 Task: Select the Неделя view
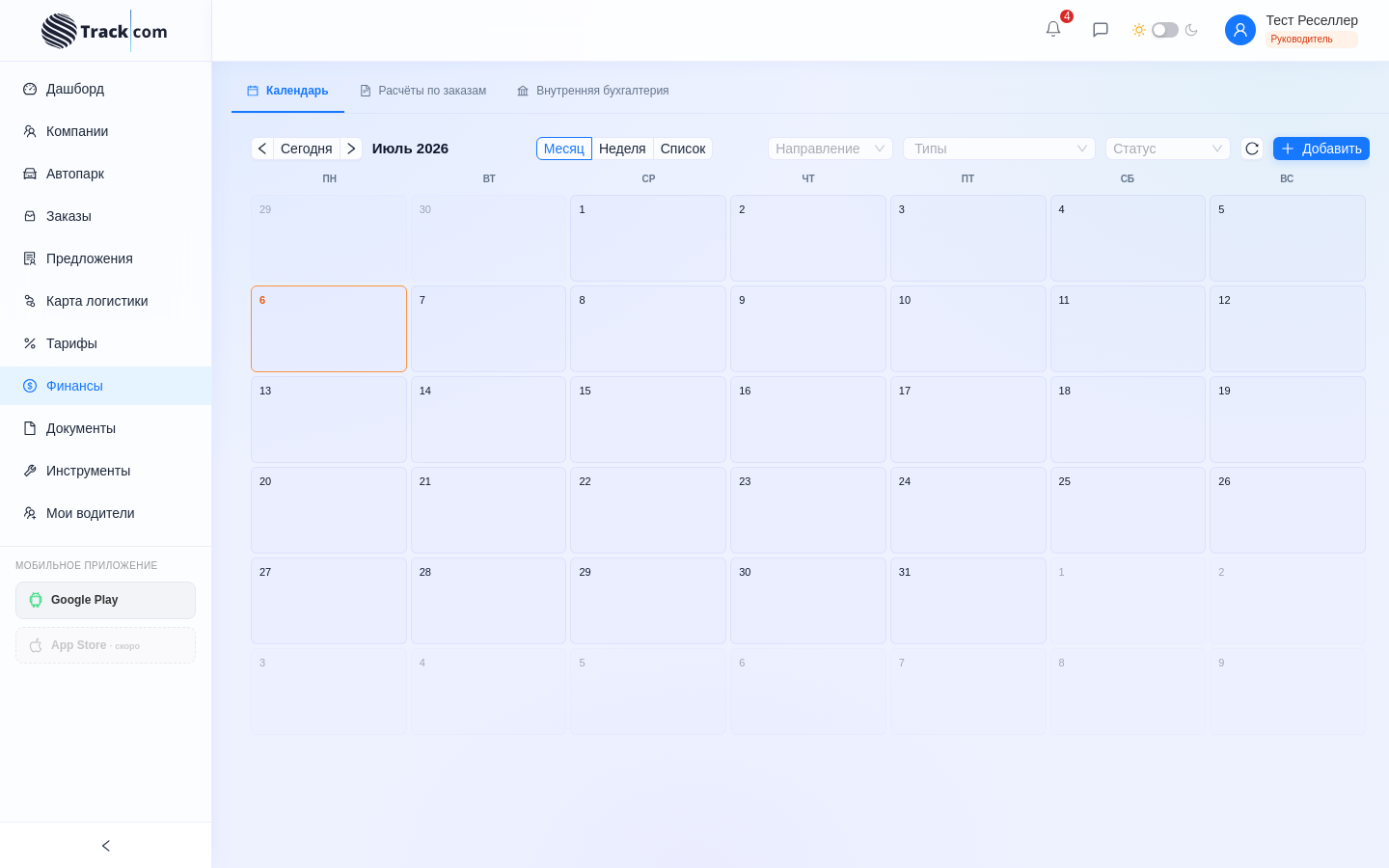(622, 149)
